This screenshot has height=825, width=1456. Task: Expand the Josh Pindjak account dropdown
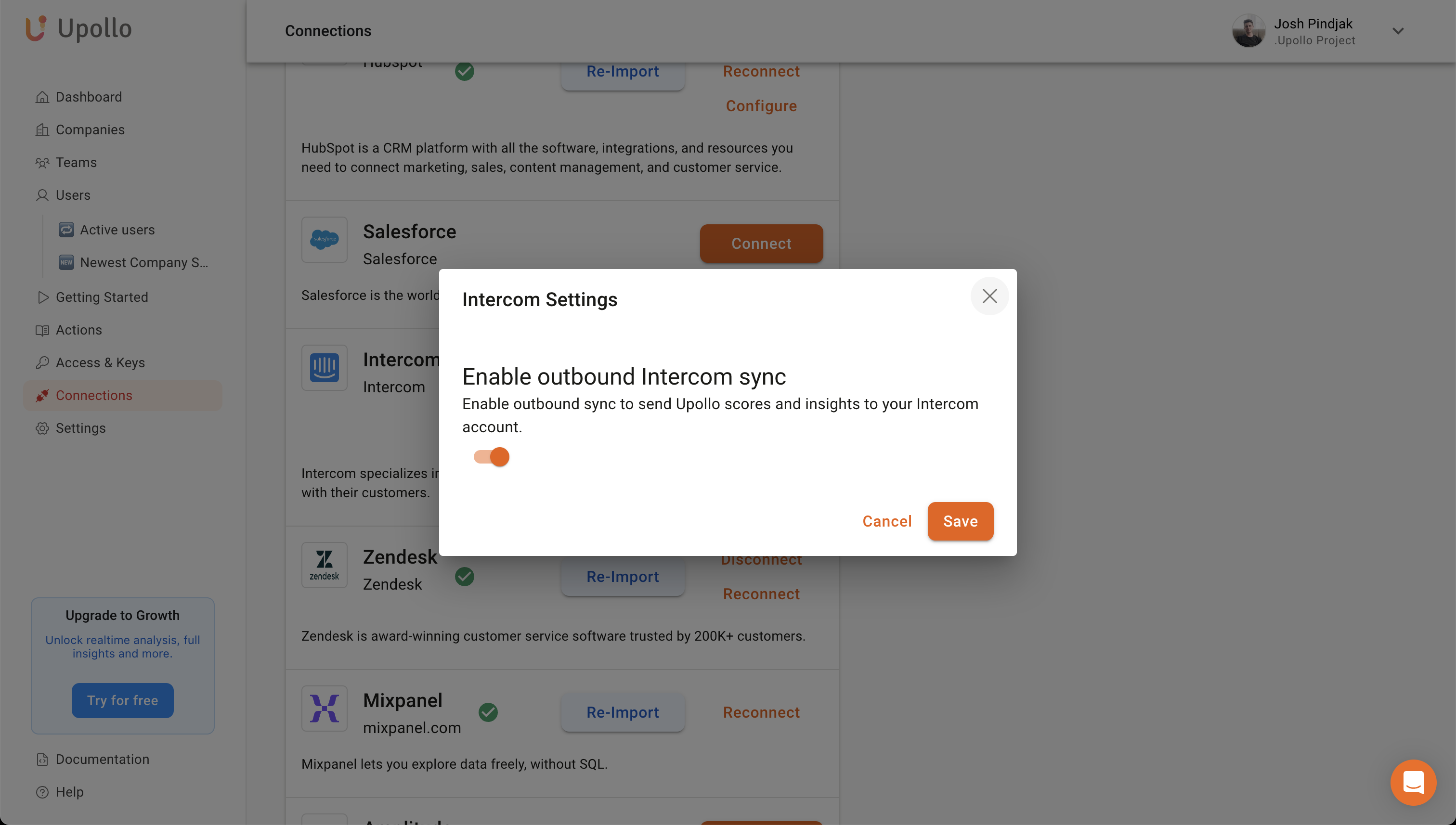pos(1398,31)
